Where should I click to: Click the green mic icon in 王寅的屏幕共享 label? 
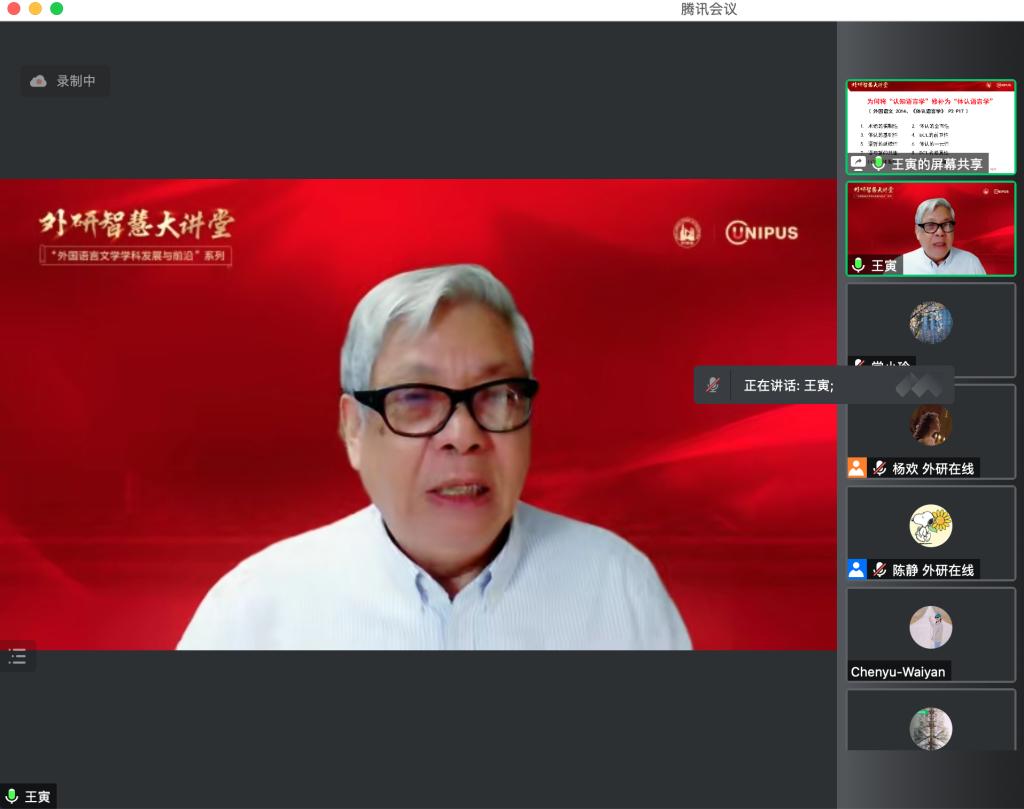click(878, 163)
